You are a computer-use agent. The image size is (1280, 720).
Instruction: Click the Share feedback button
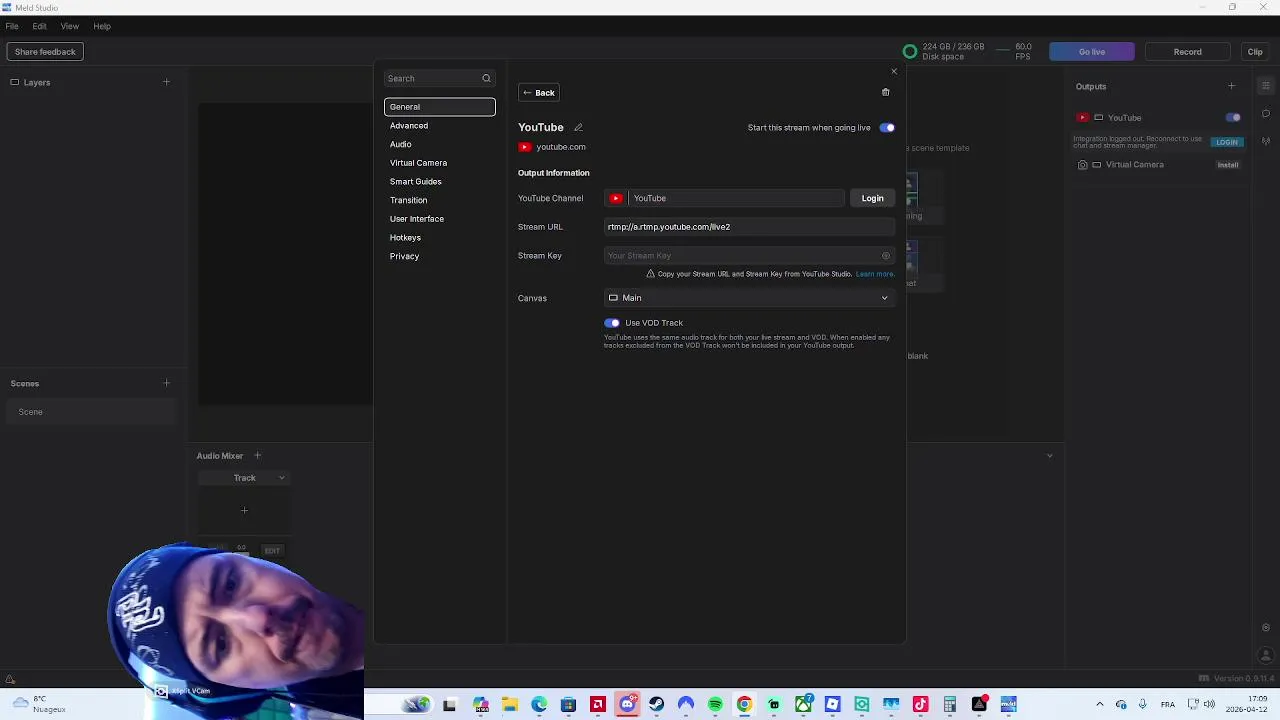(45, 52)
